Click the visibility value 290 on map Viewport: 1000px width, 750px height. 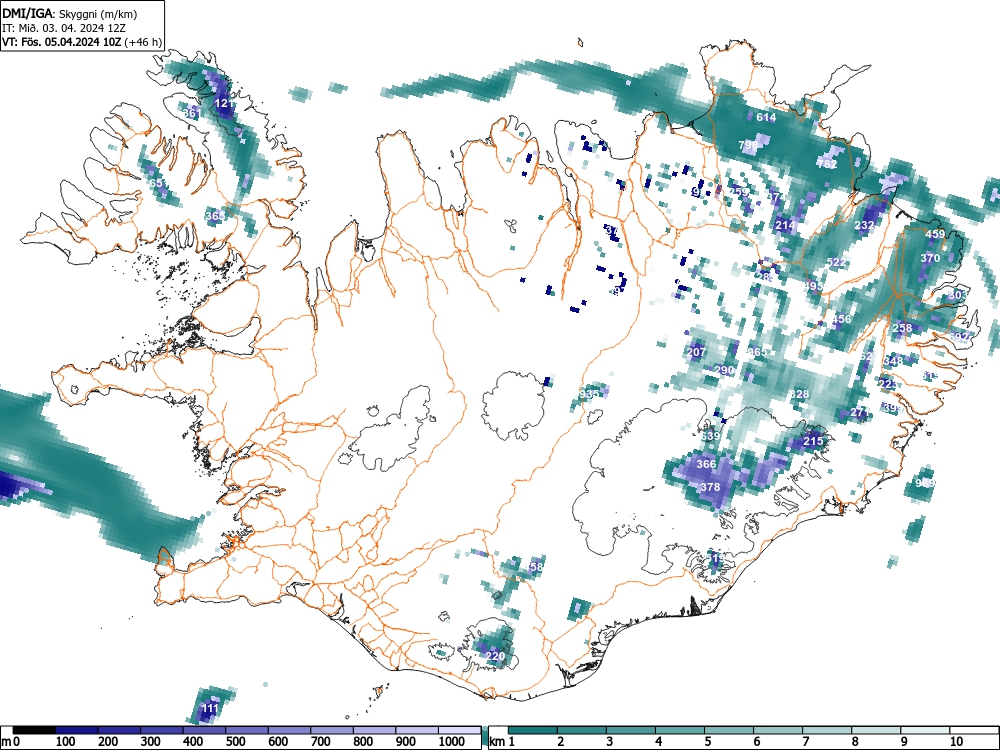[x=724, y=371]
